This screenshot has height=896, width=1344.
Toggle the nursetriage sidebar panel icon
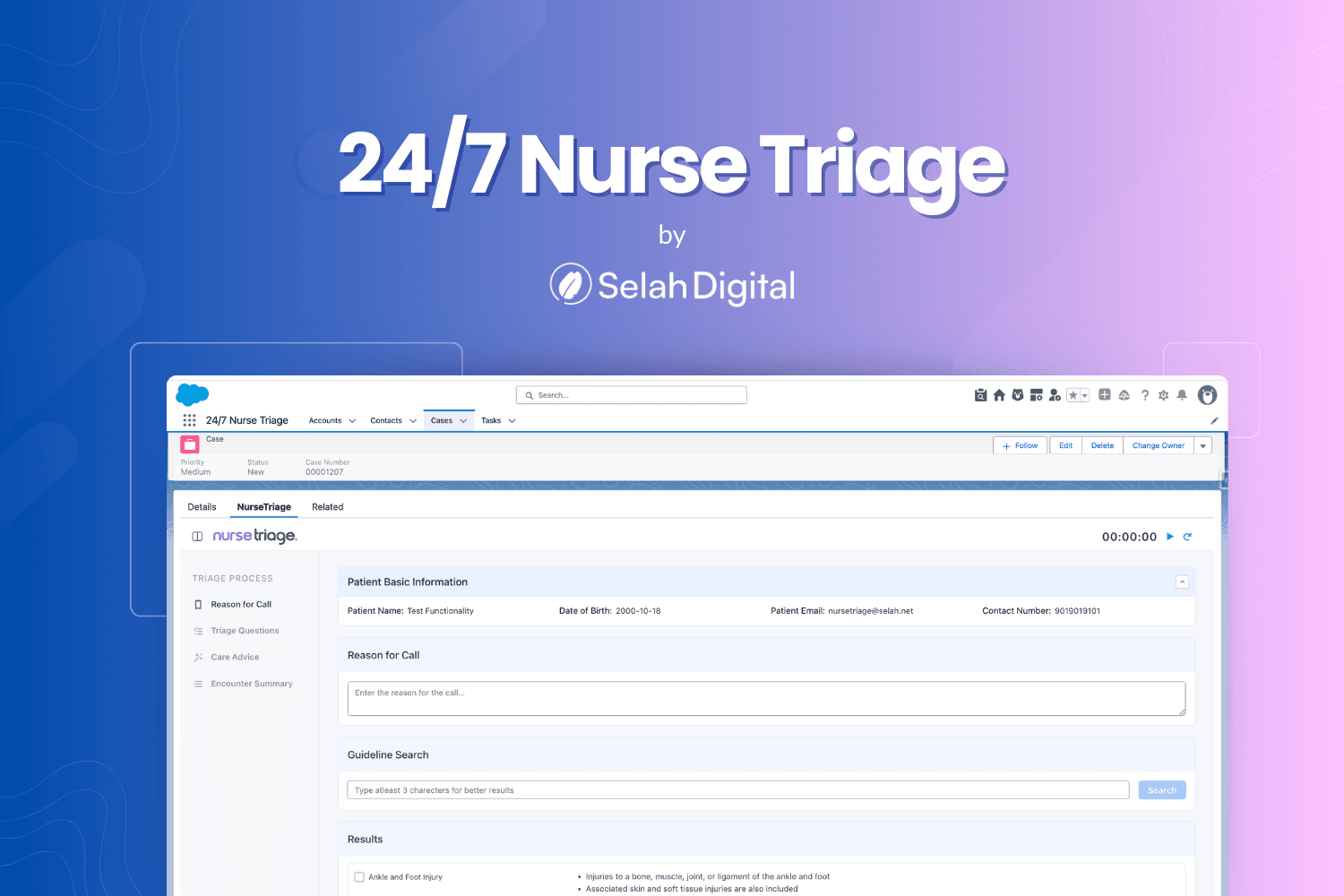pyautogui.click(x=197, y=536)
